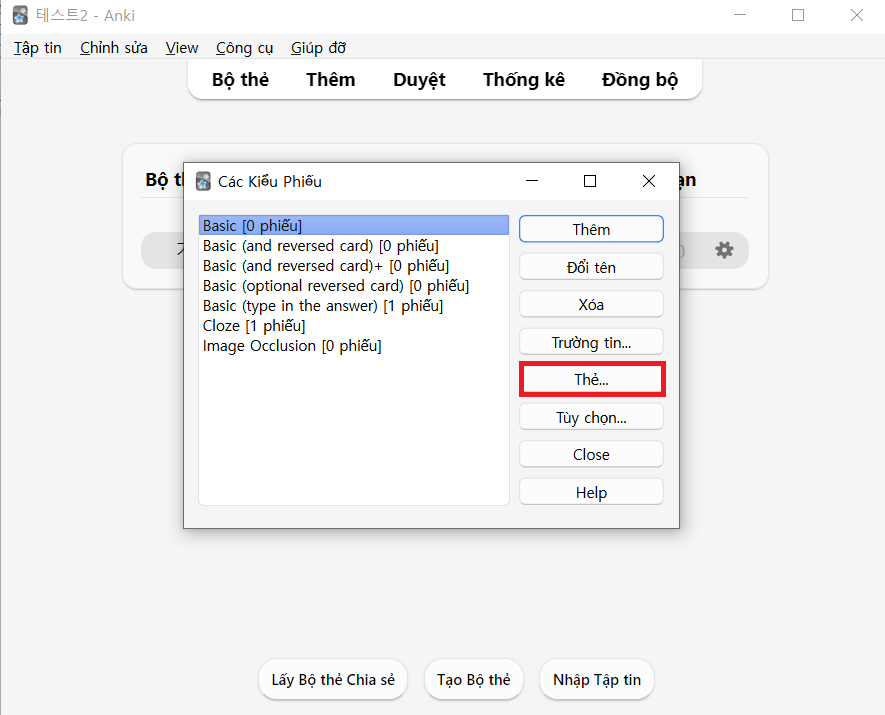This screenshot has width=885, height=715.
Task: Close the Các Kiểu Phiếu dialog with X
Action: click(649, 181)
